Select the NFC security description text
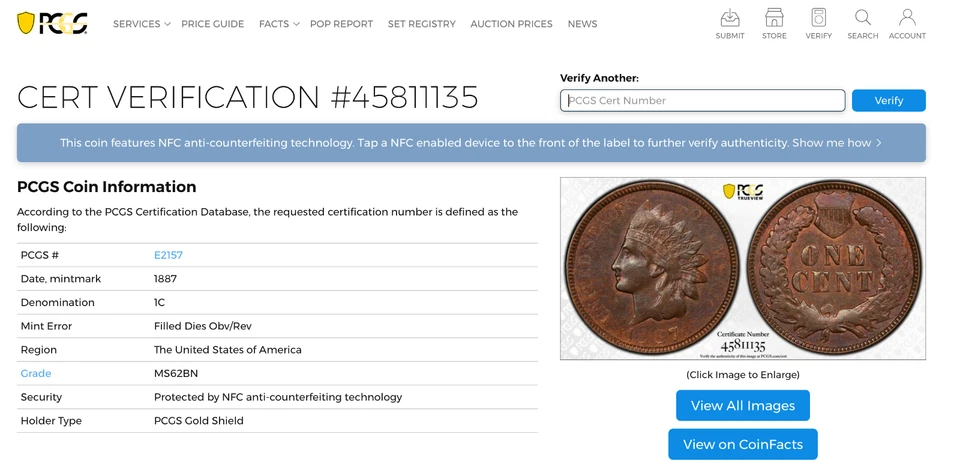The image size is (960, 473). click(278, 397)
